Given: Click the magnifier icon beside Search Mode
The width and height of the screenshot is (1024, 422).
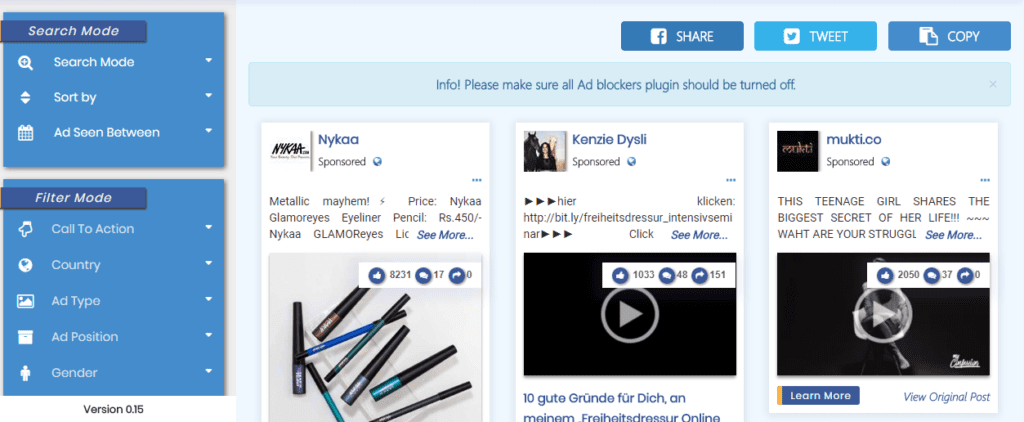Looking at the screenshot, I should [x=25, y=63].
